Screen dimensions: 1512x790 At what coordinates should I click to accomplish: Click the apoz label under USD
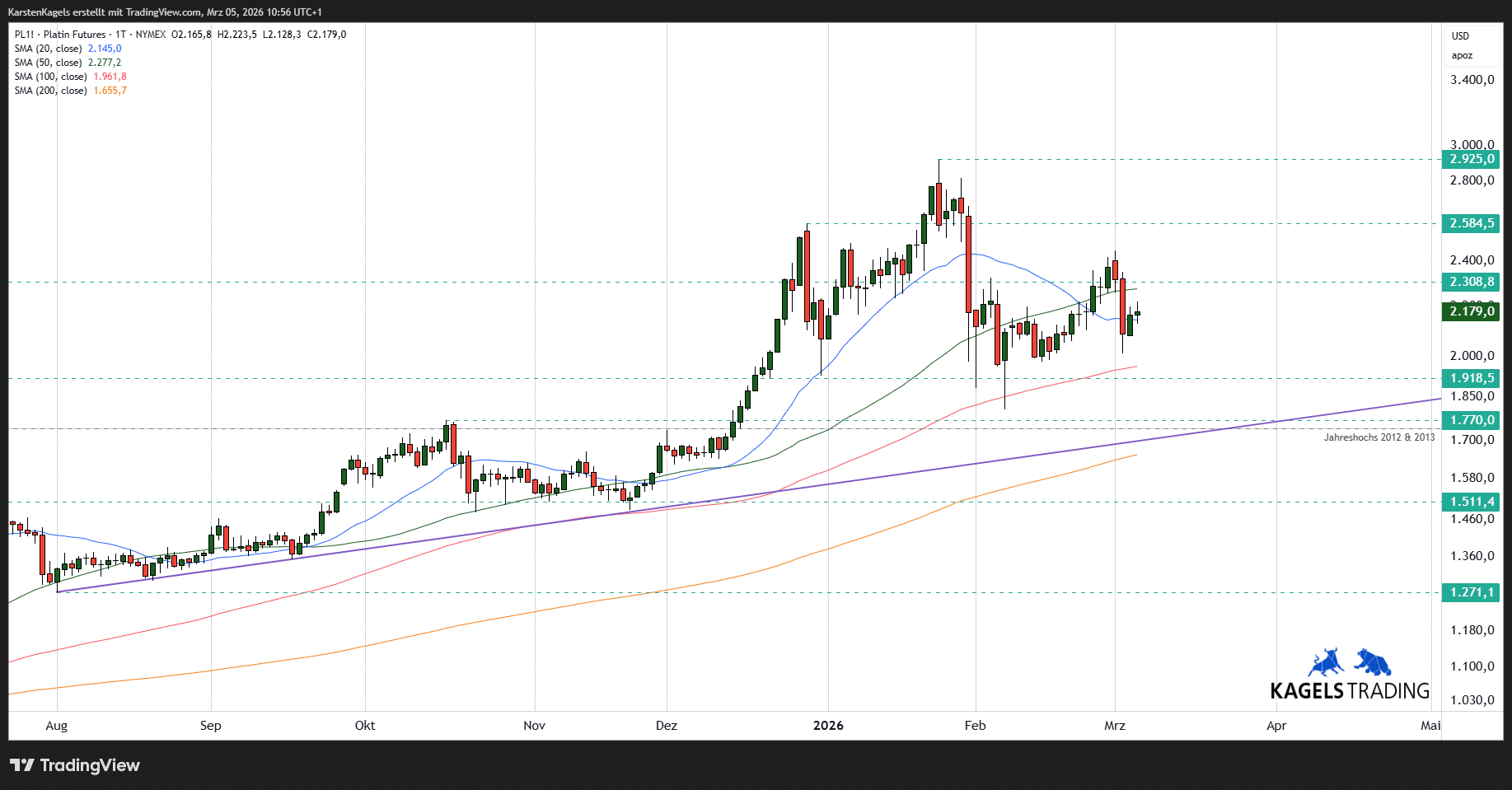[1462, 56]
